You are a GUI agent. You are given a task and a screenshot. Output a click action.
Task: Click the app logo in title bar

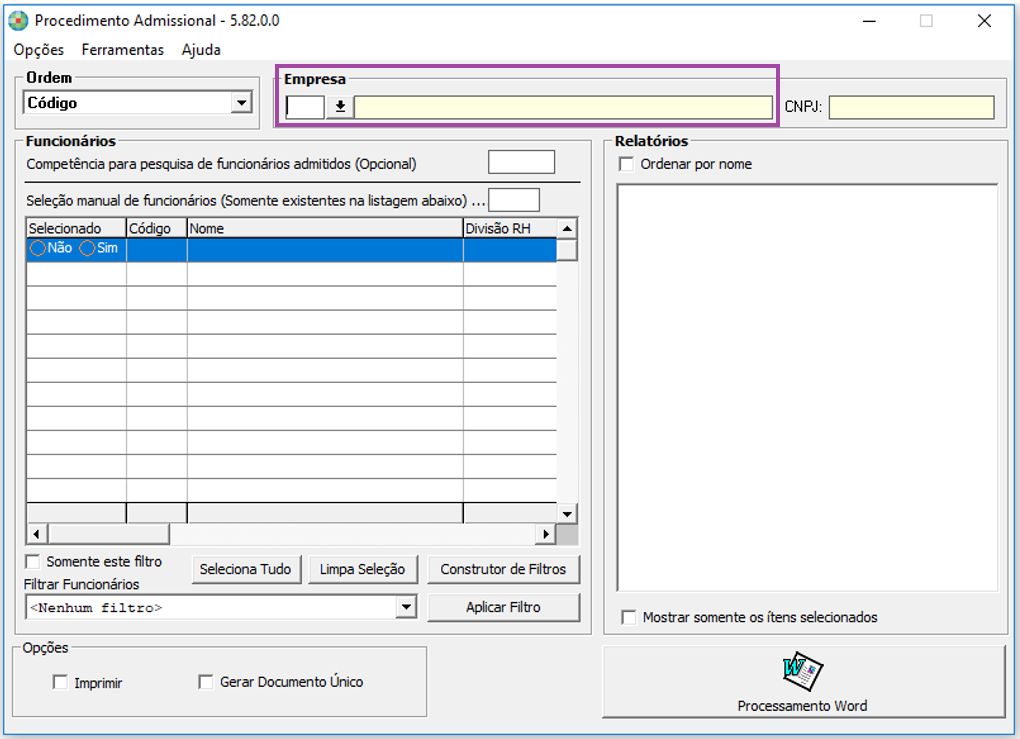coord(18,21)
